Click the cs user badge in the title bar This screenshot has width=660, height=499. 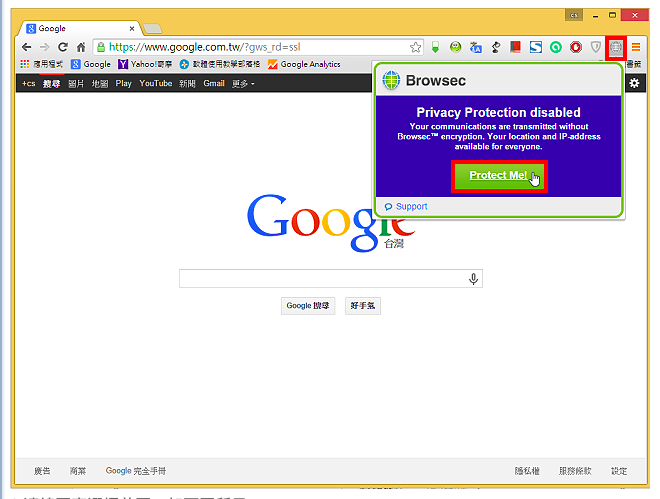[x=574, y=15]
